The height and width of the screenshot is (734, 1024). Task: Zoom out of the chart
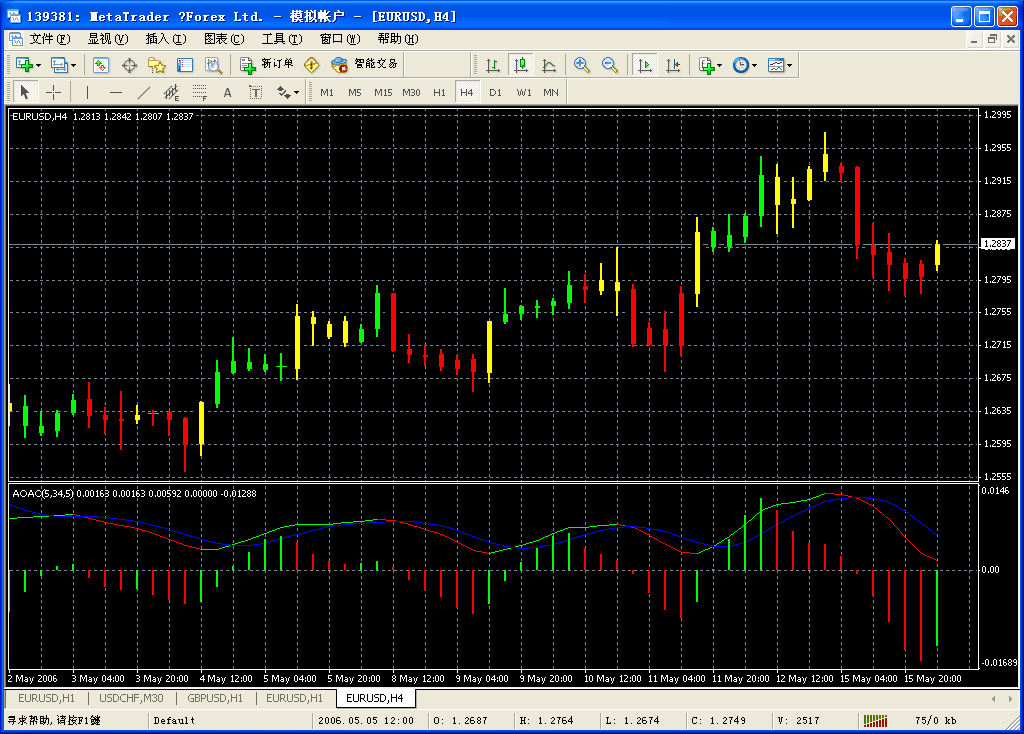[610, 65]
